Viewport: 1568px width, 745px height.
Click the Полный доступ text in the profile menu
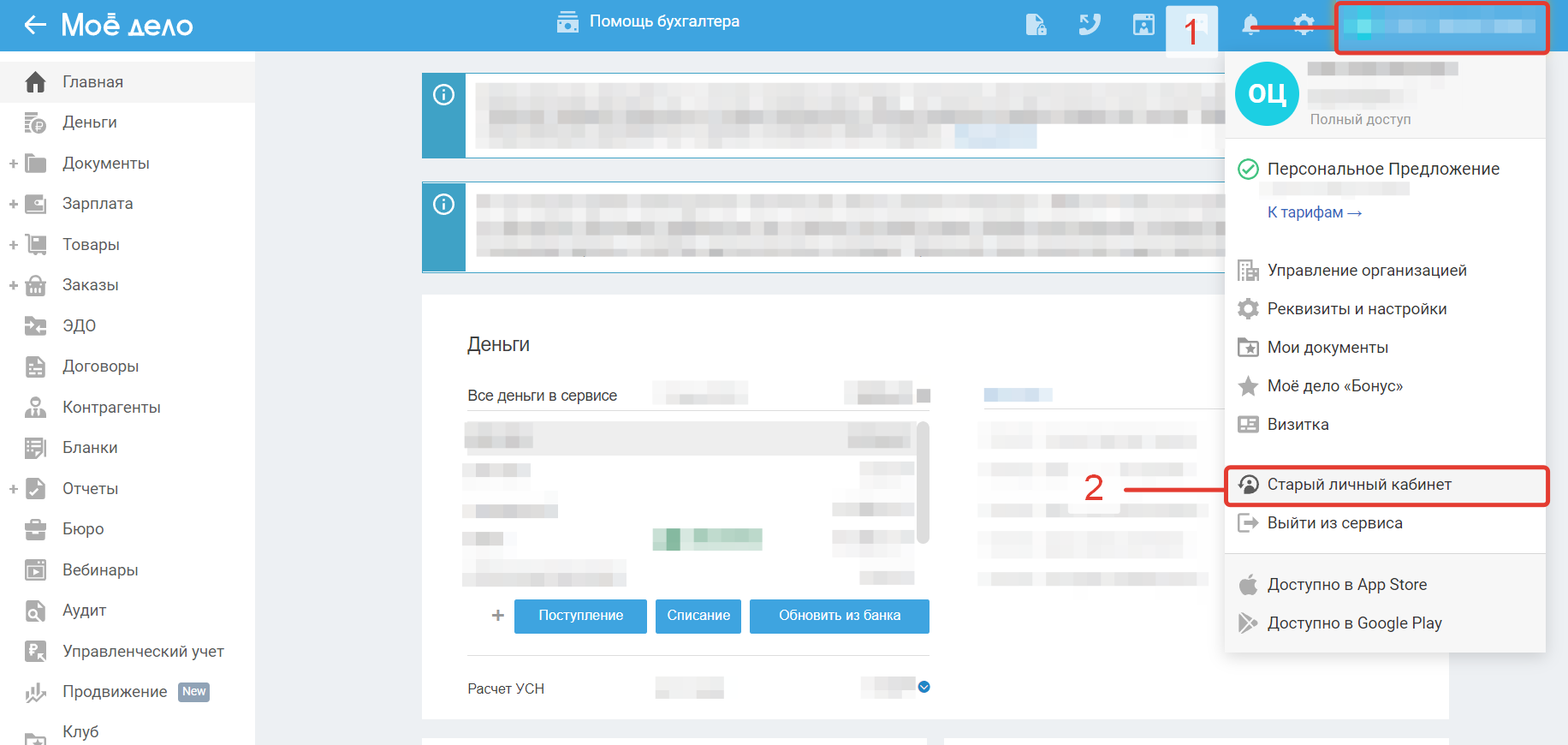[1360, 120]
